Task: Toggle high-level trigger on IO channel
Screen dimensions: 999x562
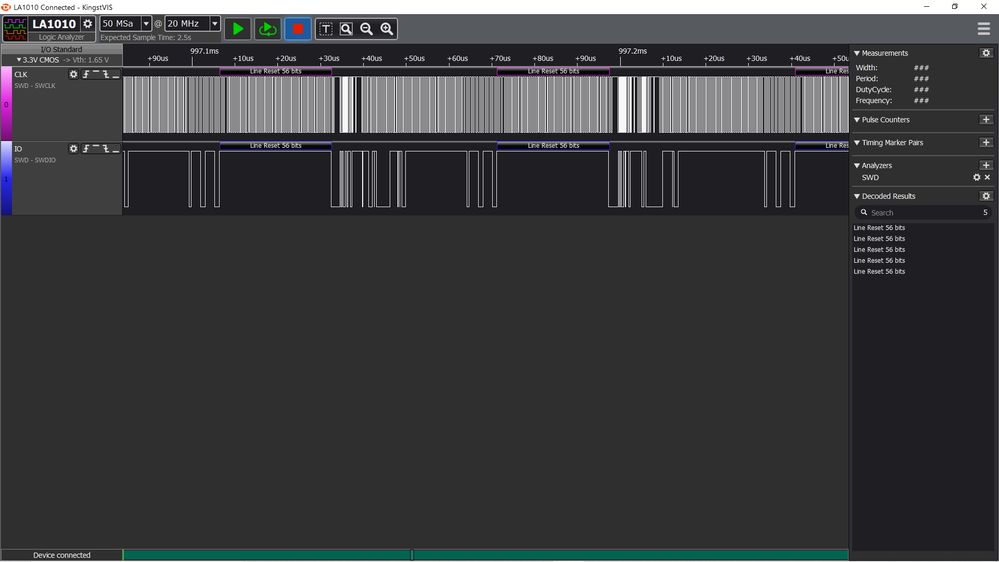Action: pyautogui.click(x=96, y=148)
